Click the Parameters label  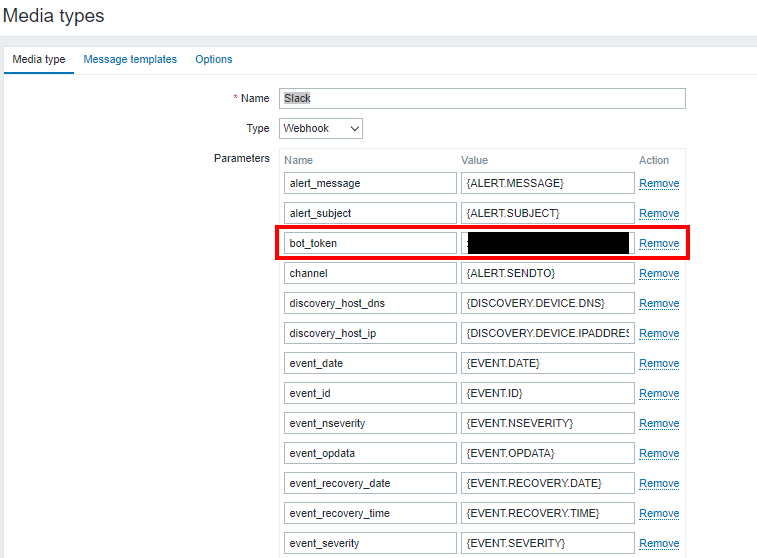[242, 158]
